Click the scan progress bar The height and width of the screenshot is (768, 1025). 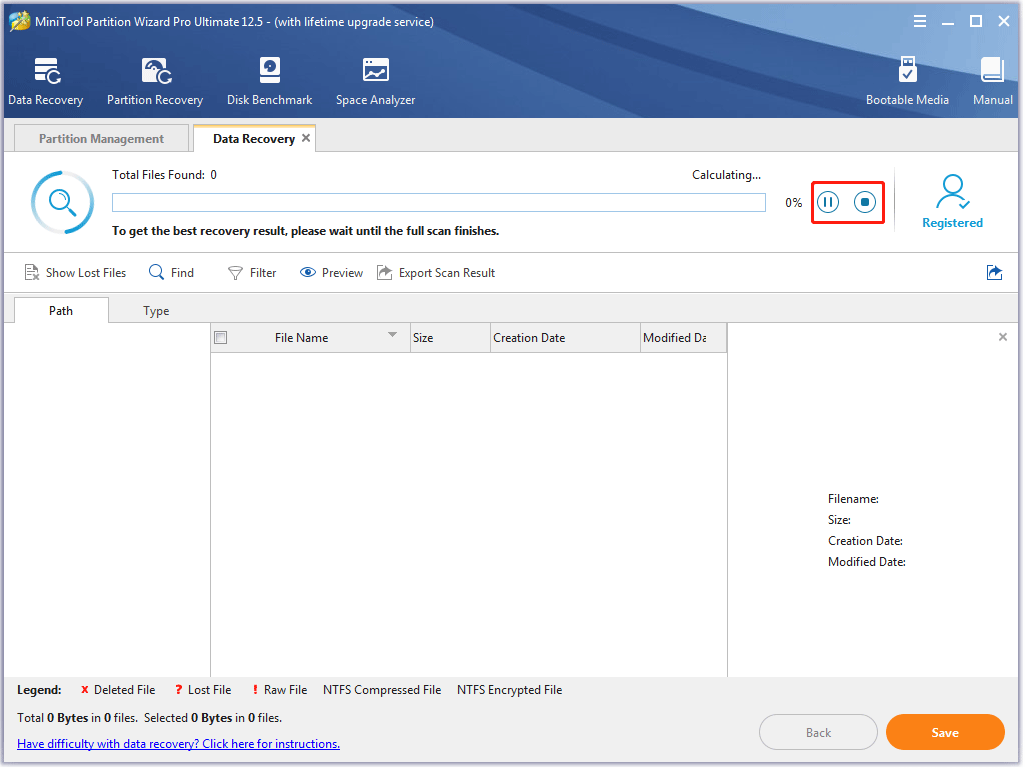(439, 203)
